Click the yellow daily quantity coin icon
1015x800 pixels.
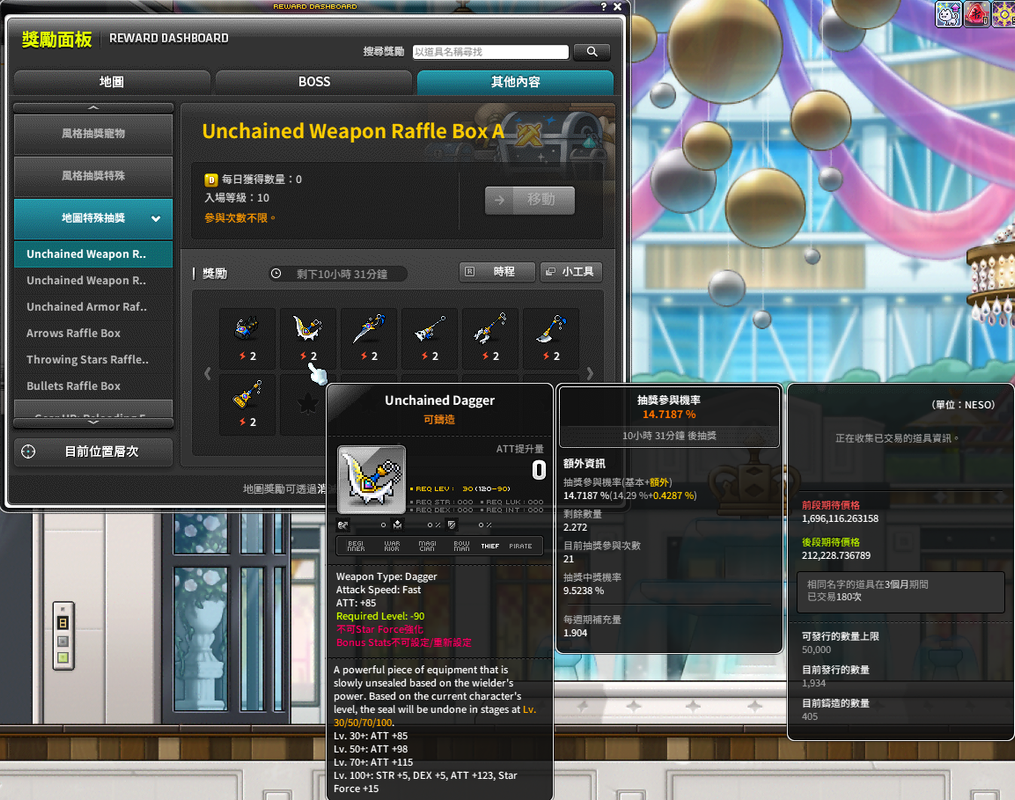point(211,180)
